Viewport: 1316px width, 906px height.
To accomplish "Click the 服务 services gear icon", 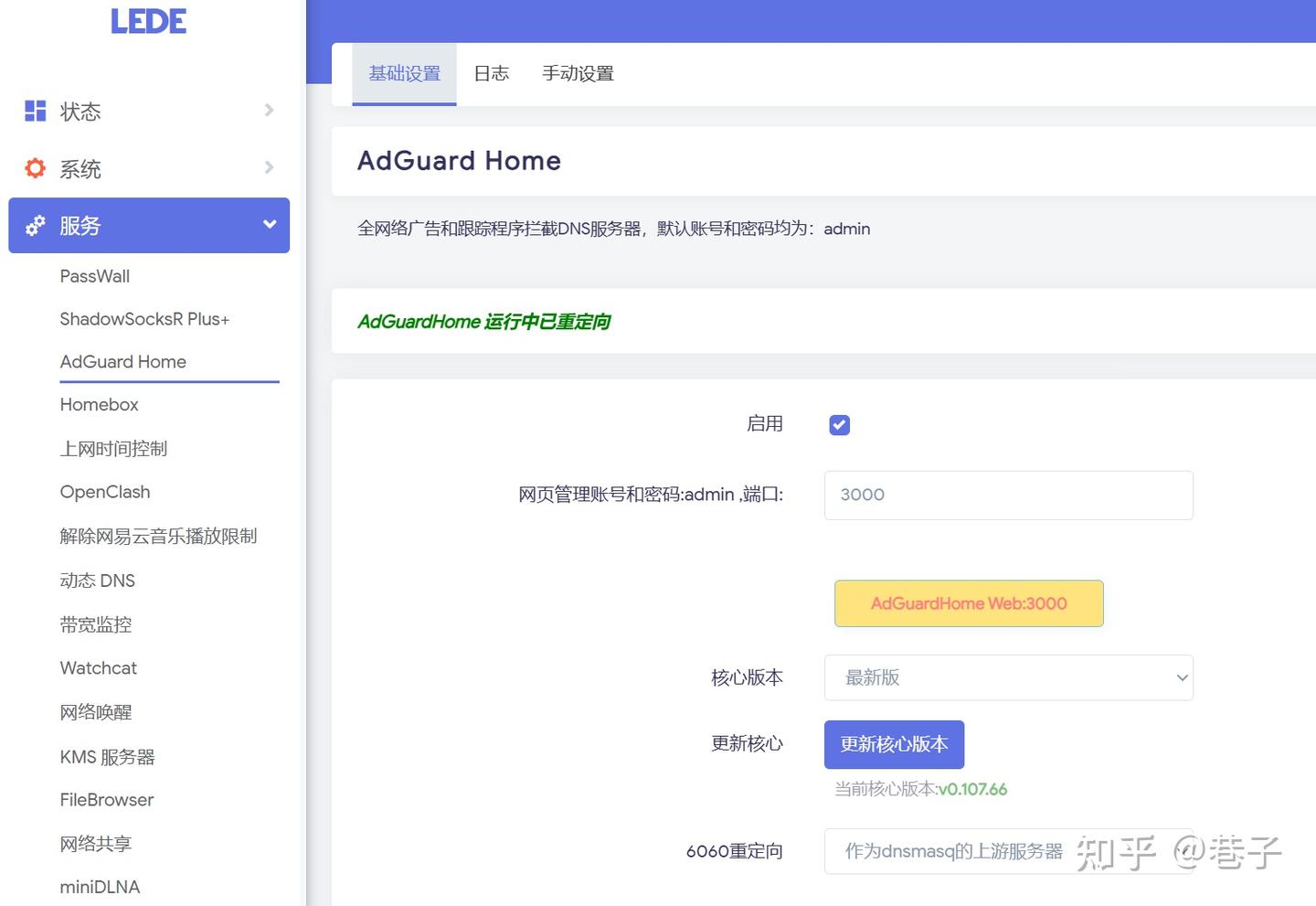I will click(35, 226).
